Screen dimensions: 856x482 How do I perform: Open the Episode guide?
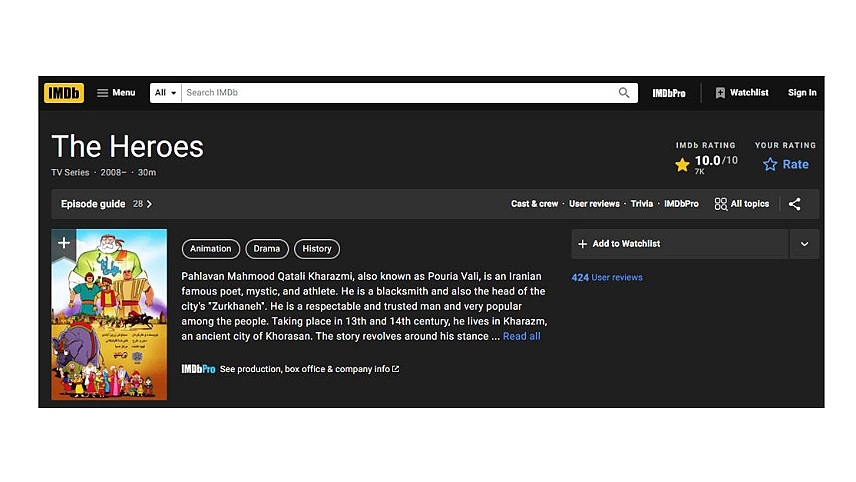coord(106,204)
